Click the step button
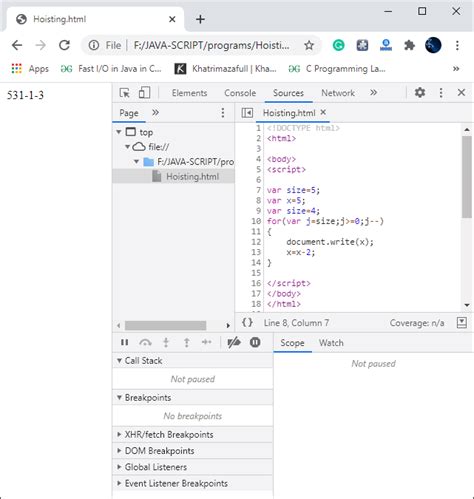The width and height of the screenshot is (474, 499). coord(207,342)
